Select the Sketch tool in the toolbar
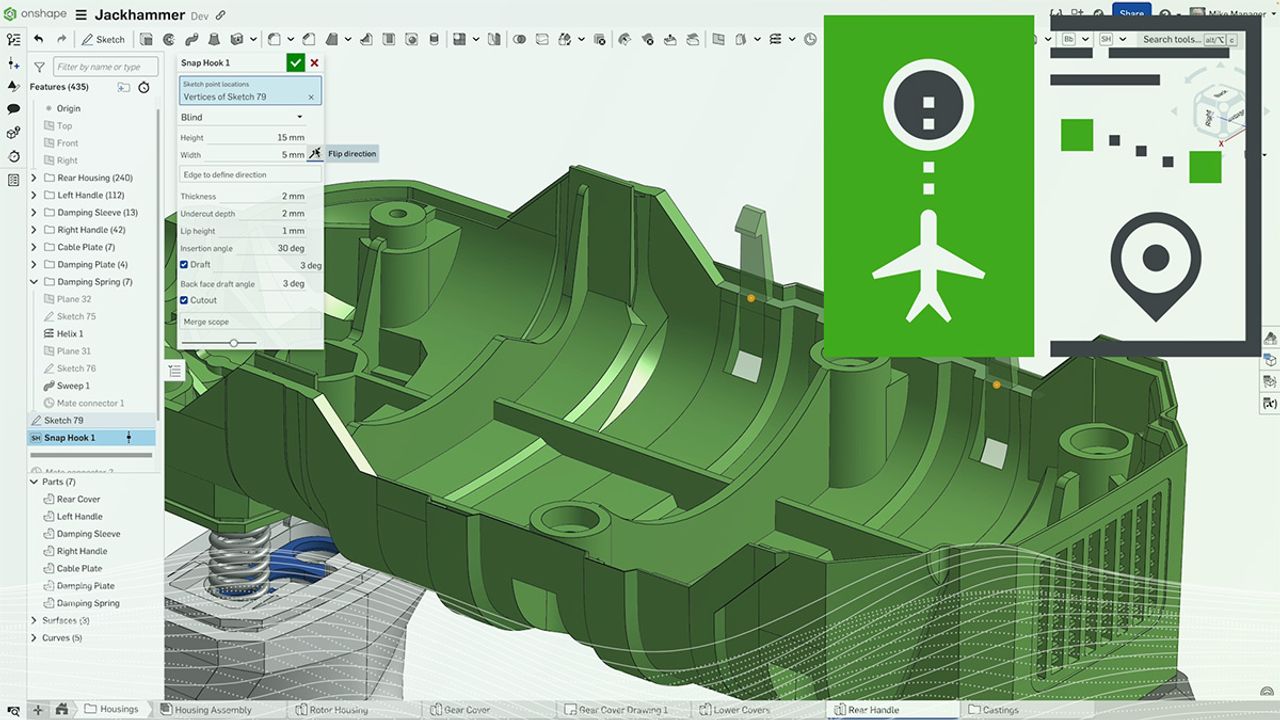The width and height of the screenshot is (1280, 720). click(103, 39)
